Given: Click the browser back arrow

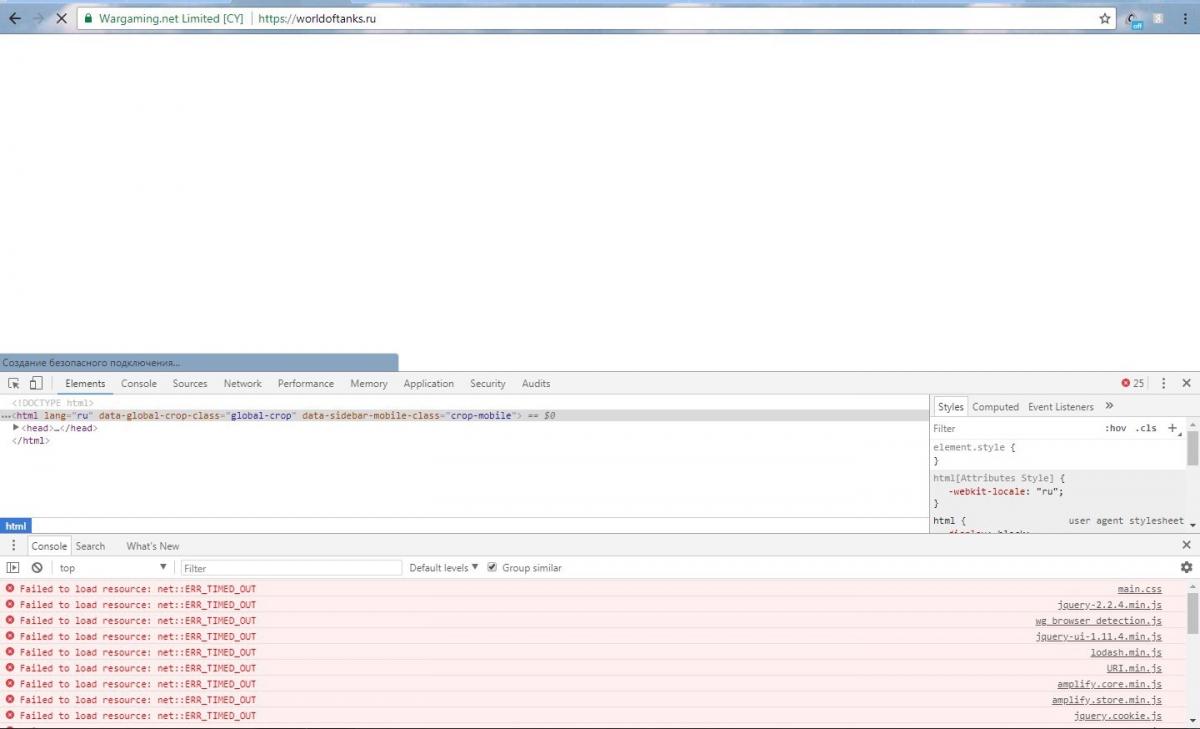Looking at the screenshot, I should tap(15, 18).
